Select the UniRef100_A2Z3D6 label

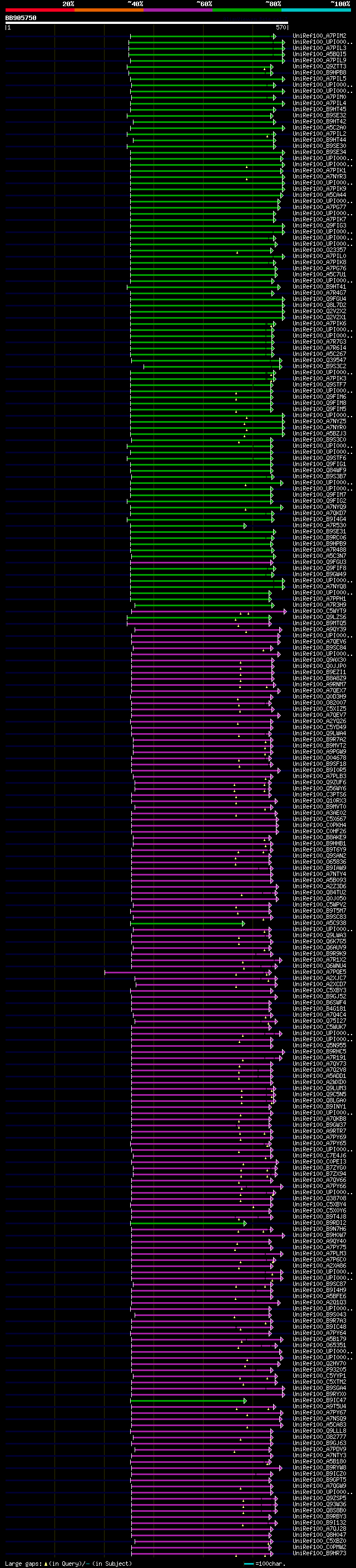[x=319, y=886]
